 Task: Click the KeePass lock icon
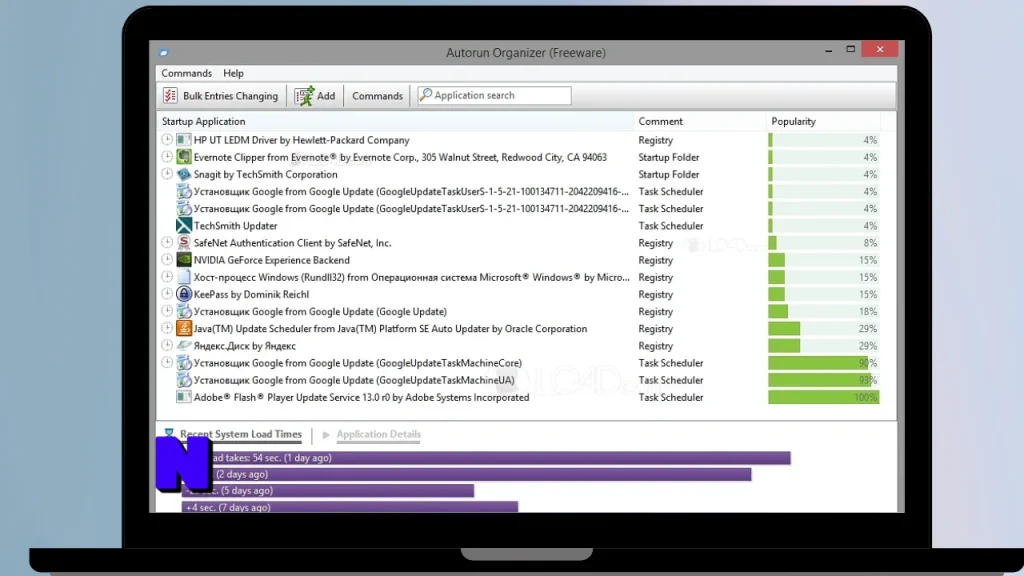click(184, 294)
